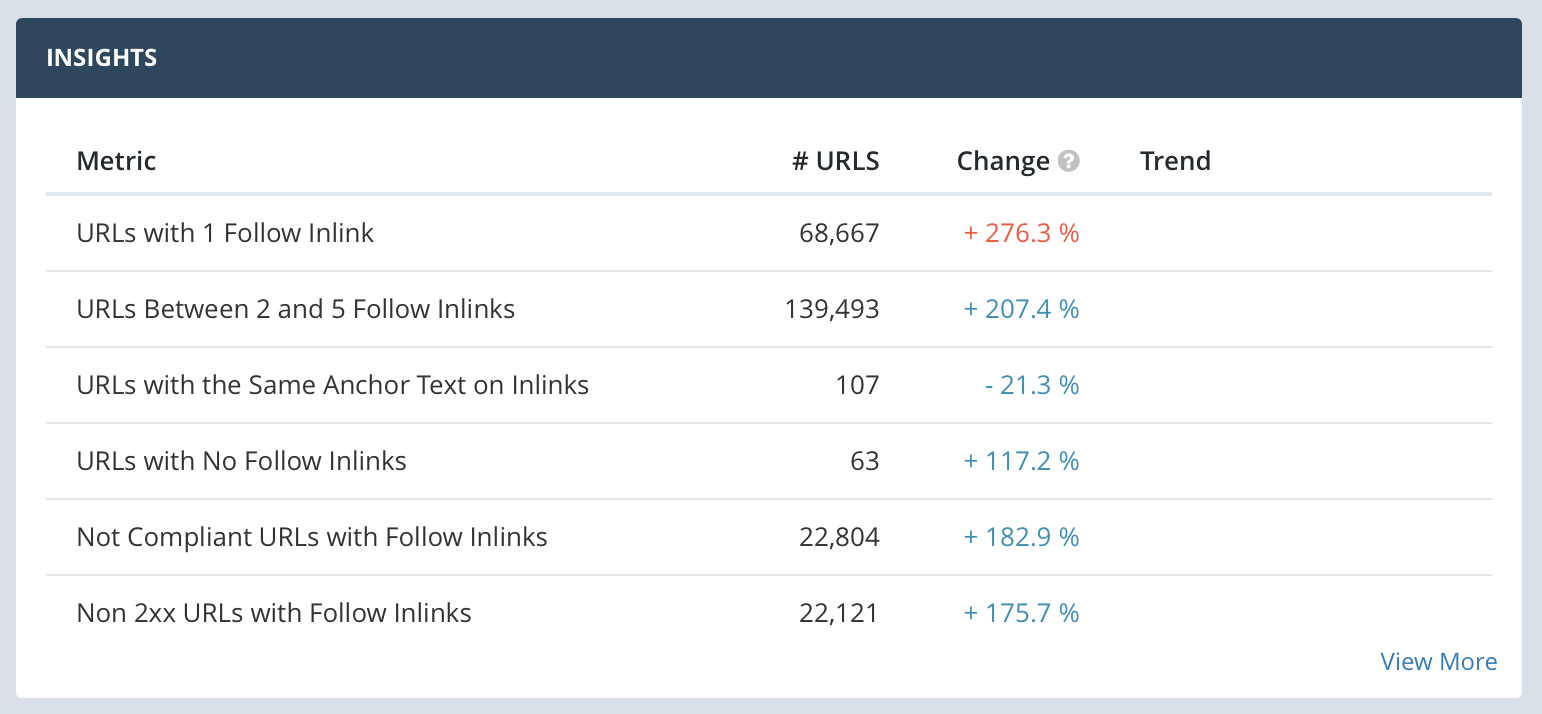Click the 107 URL count value

point(858,385)
